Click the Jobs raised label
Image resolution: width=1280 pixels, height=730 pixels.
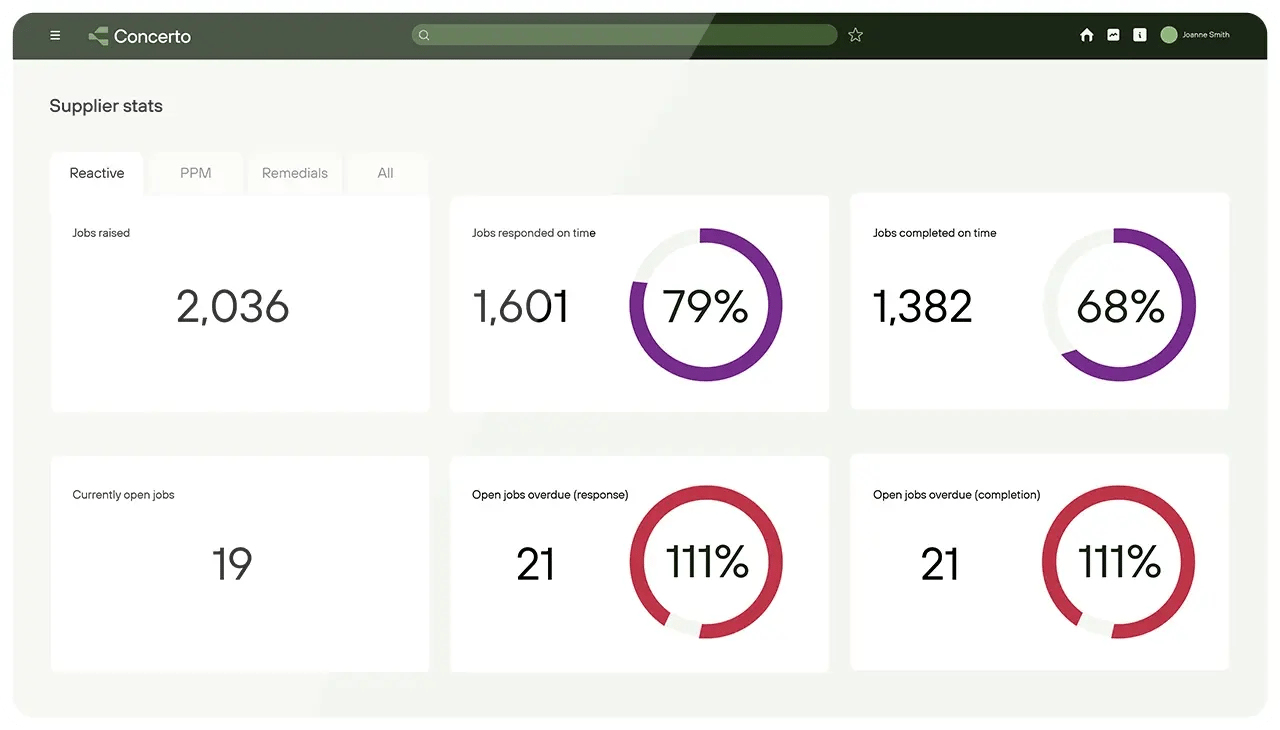[x=101, y=233]
